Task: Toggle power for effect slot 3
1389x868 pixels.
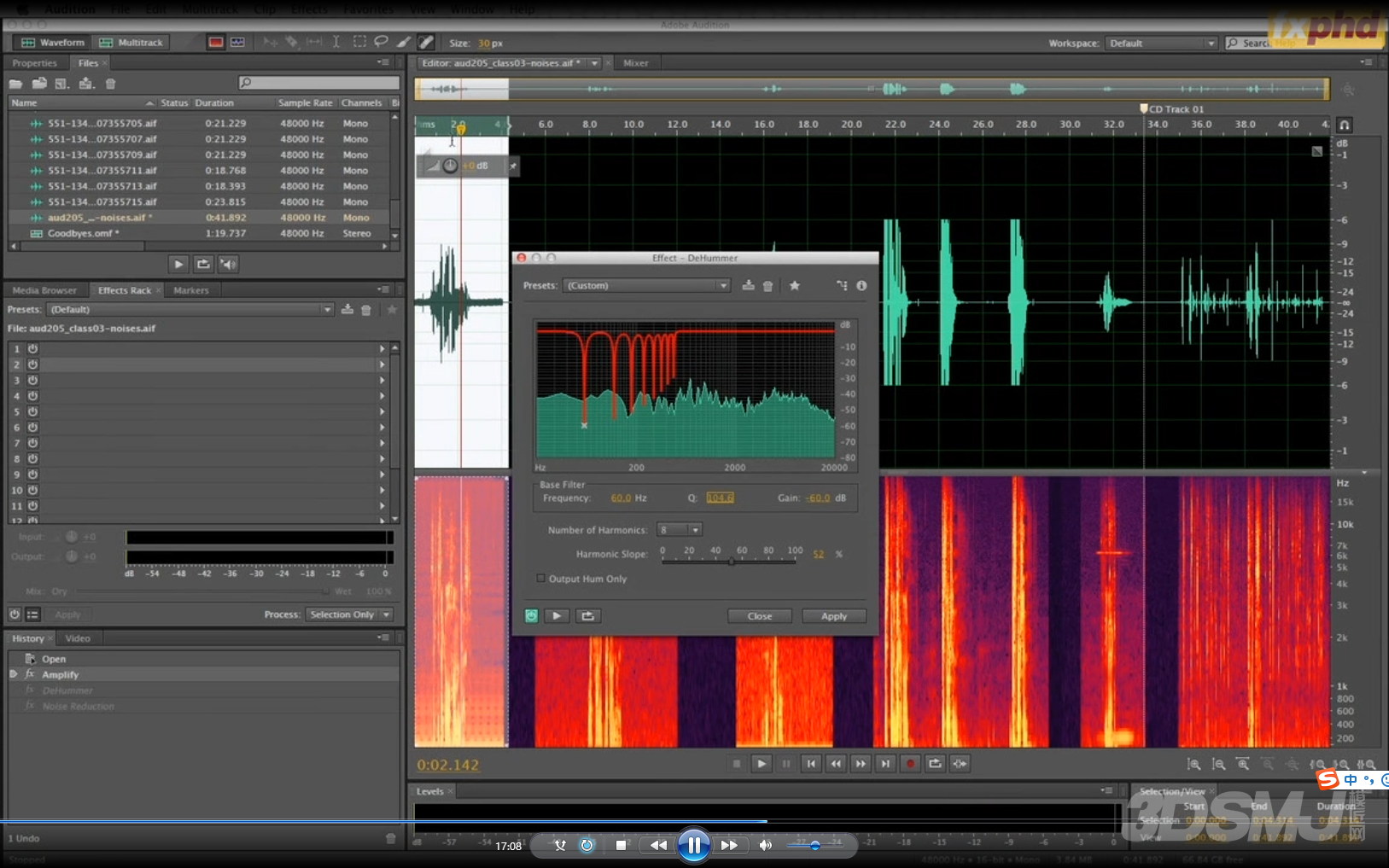Action: point(32,381)
